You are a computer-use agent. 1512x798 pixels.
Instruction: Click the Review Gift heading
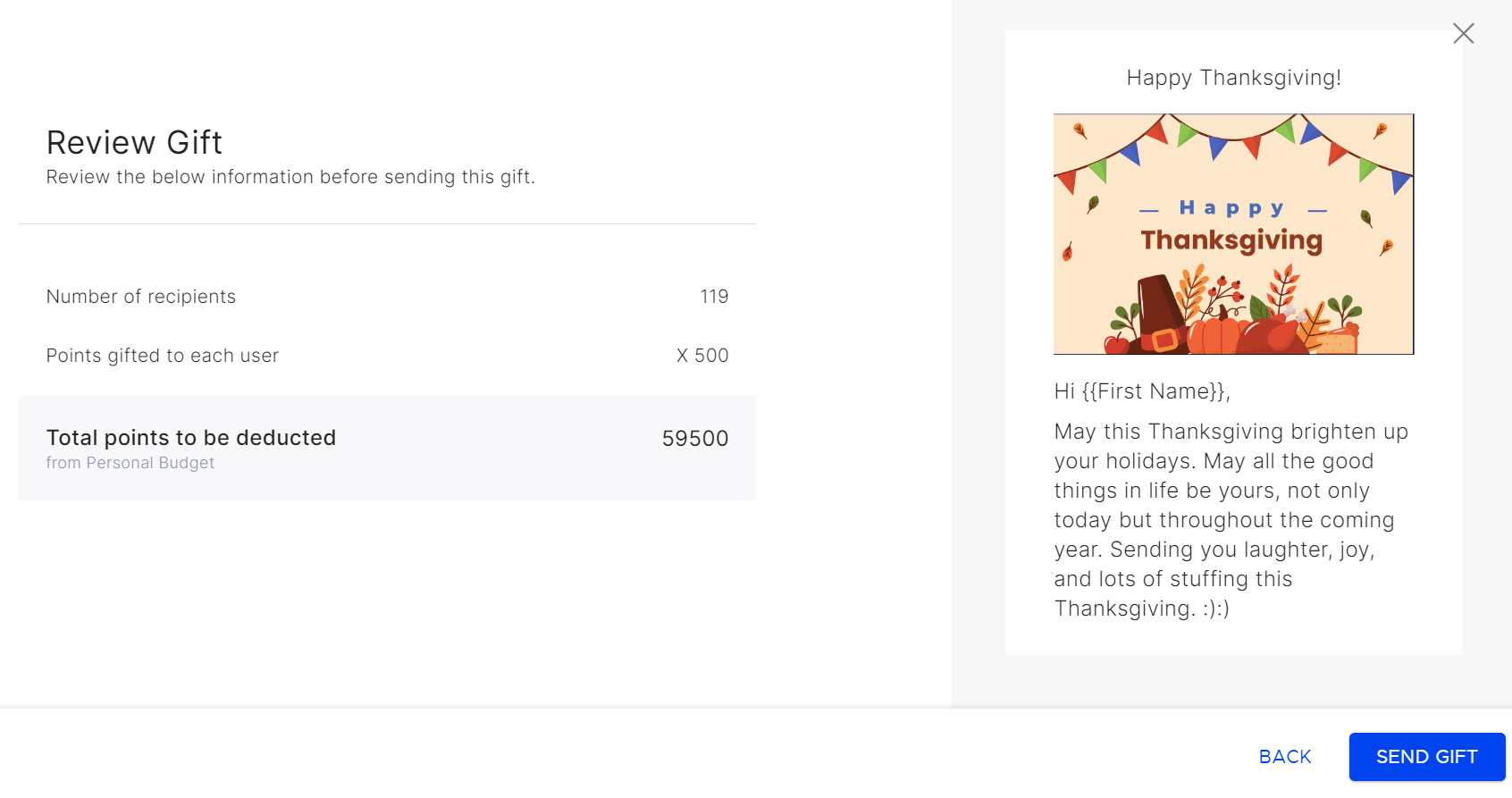pyautogui.click(x=134, y=143)
